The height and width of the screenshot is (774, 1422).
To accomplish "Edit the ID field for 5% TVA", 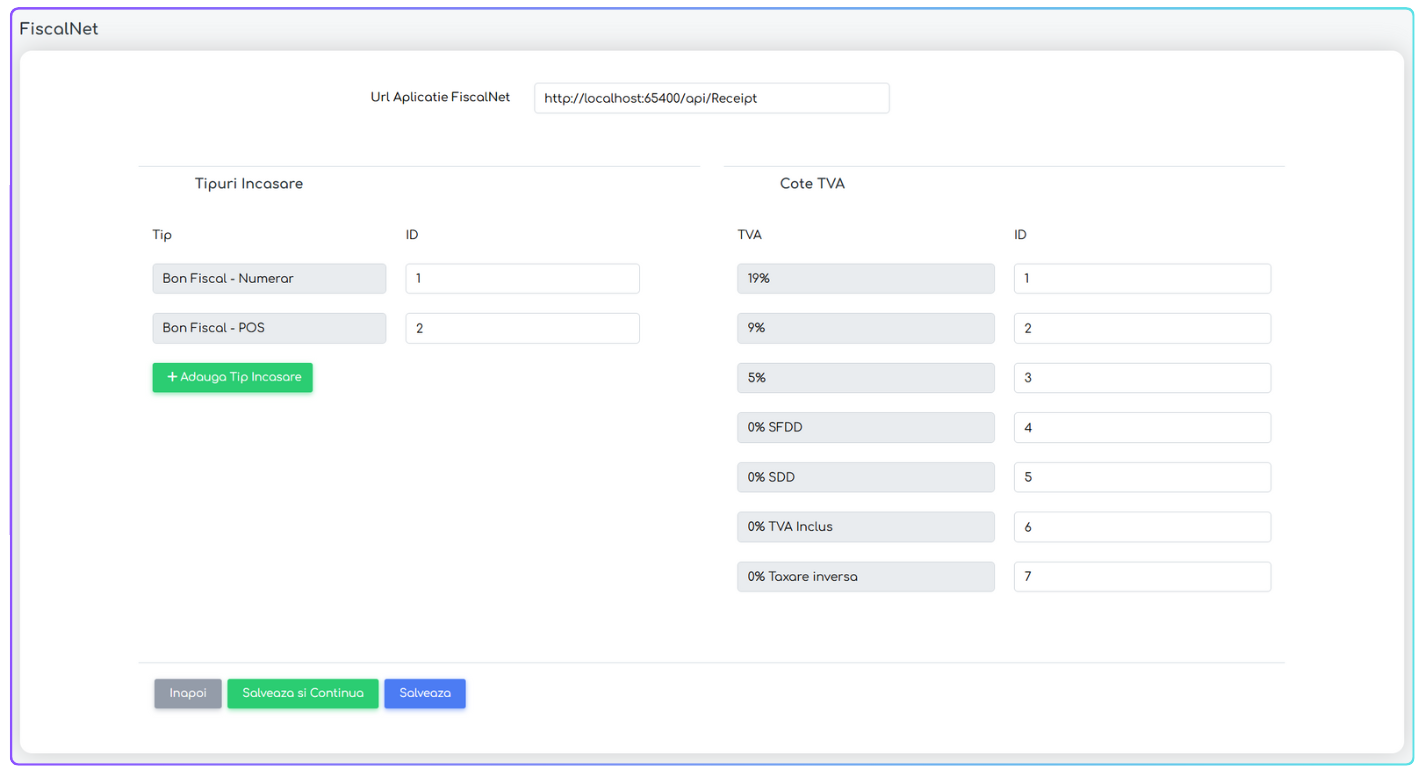I will (x=1142, y=378).
